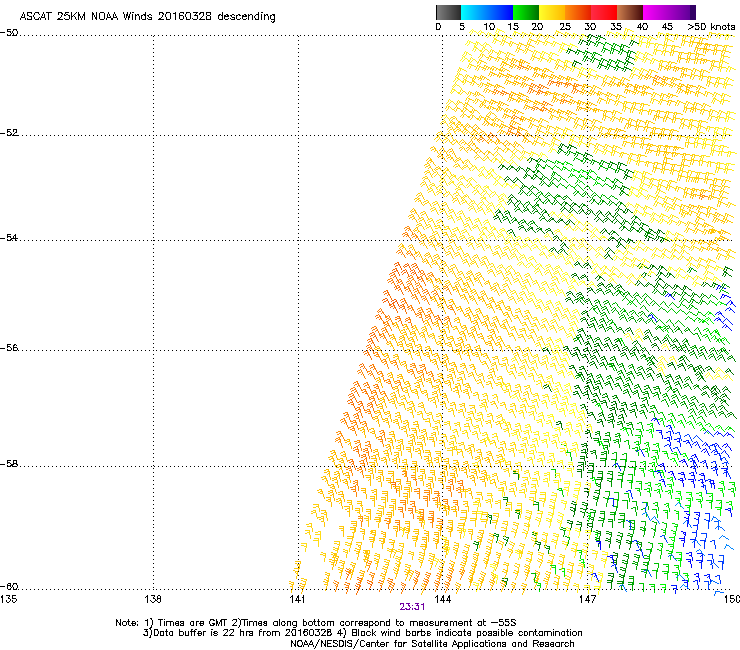Image resolution: width=740 pixels, height=650 pixels.
Task: Click the blue 10-15 knots legend swatch
Action: [x=500, y=12]
